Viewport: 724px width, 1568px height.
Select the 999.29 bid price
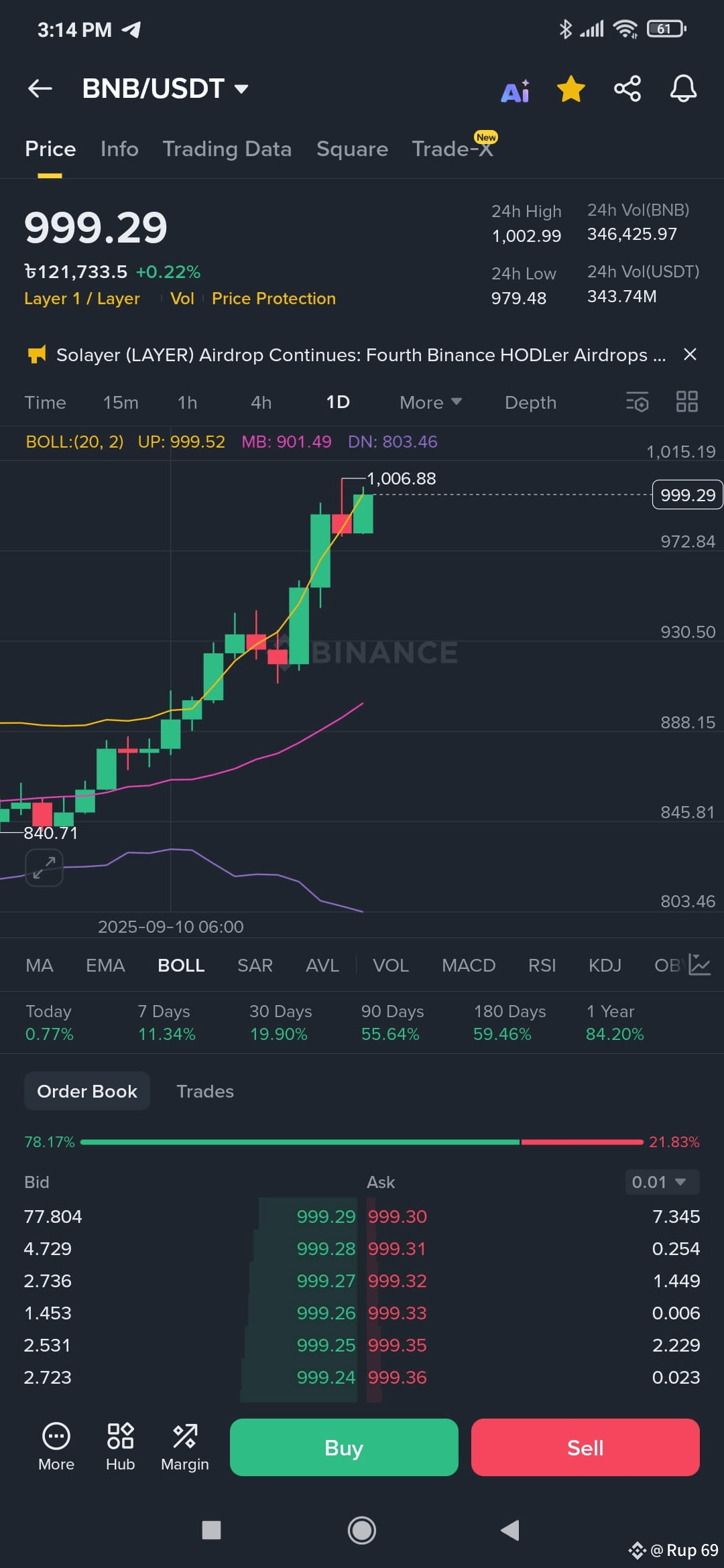point(326,1216)
